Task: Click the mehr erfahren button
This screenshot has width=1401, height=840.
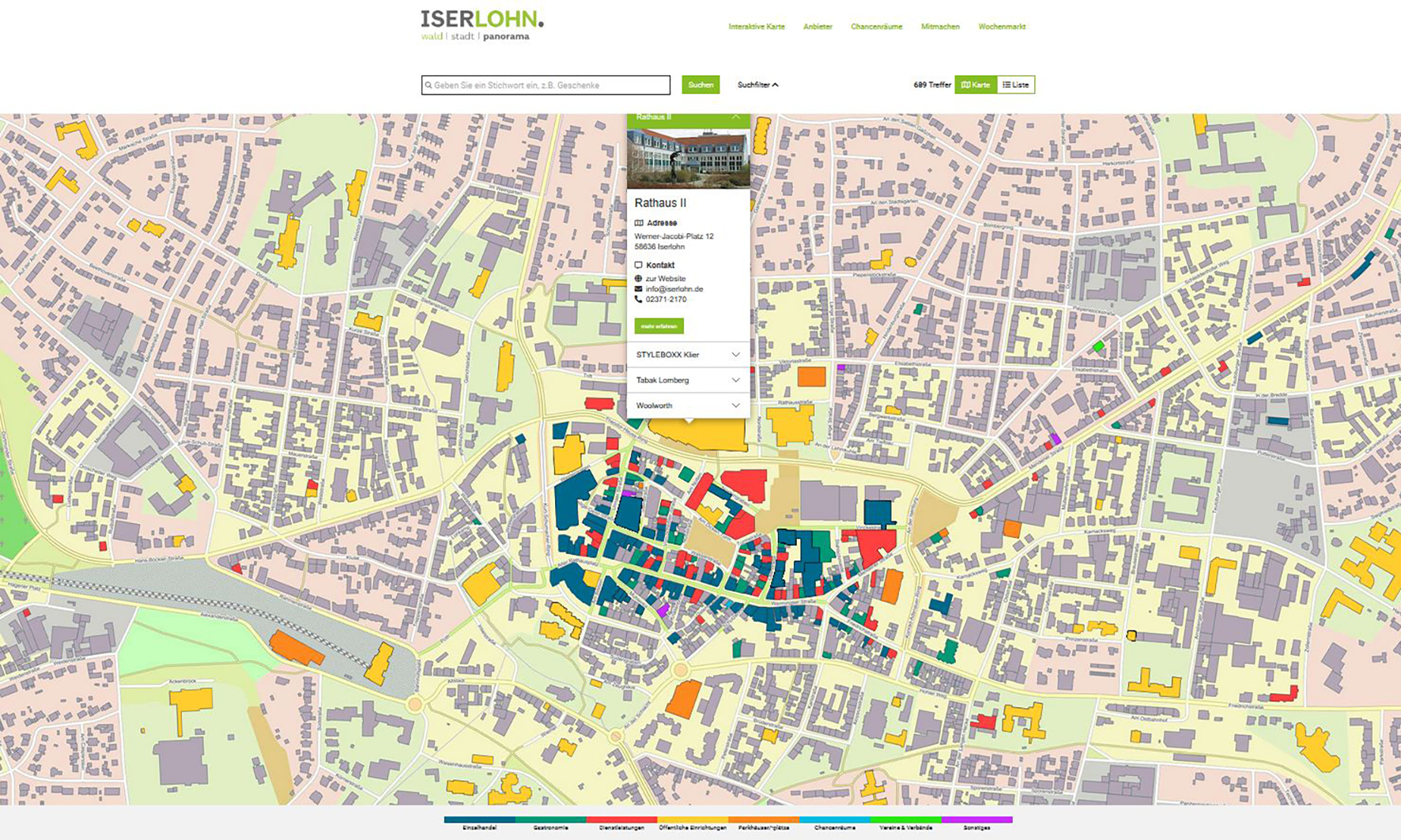Action: pyautogui.click(x=659, y=326)
